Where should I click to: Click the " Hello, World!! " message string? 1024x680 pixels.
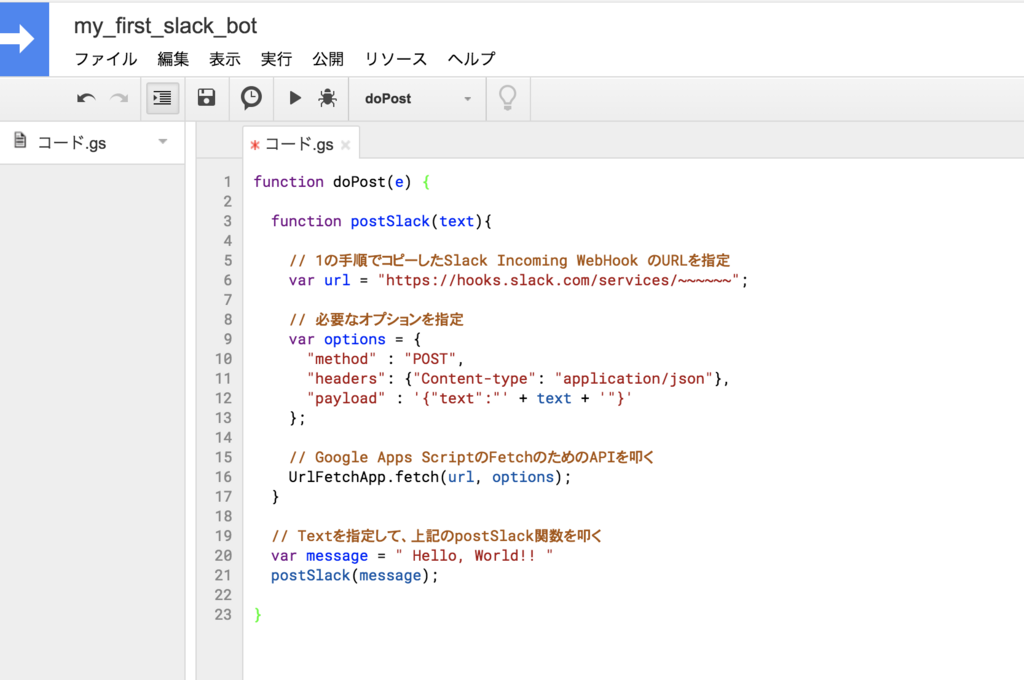[474, 556]
